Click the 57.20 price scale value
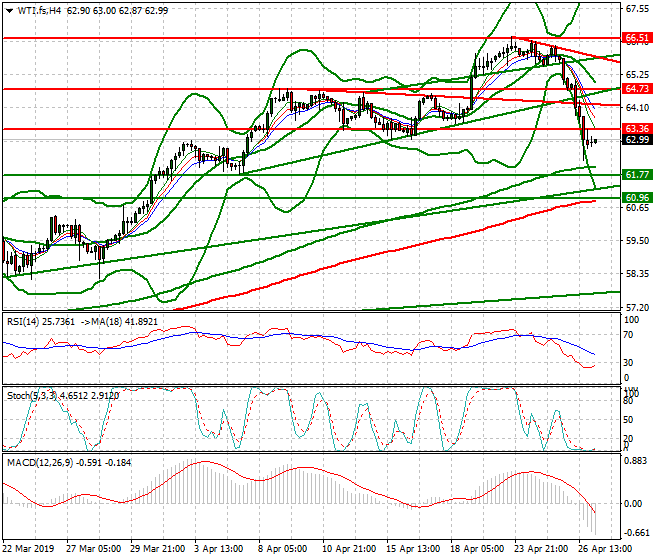The height and width of the screenshot is (560, 660). [637, 308]
